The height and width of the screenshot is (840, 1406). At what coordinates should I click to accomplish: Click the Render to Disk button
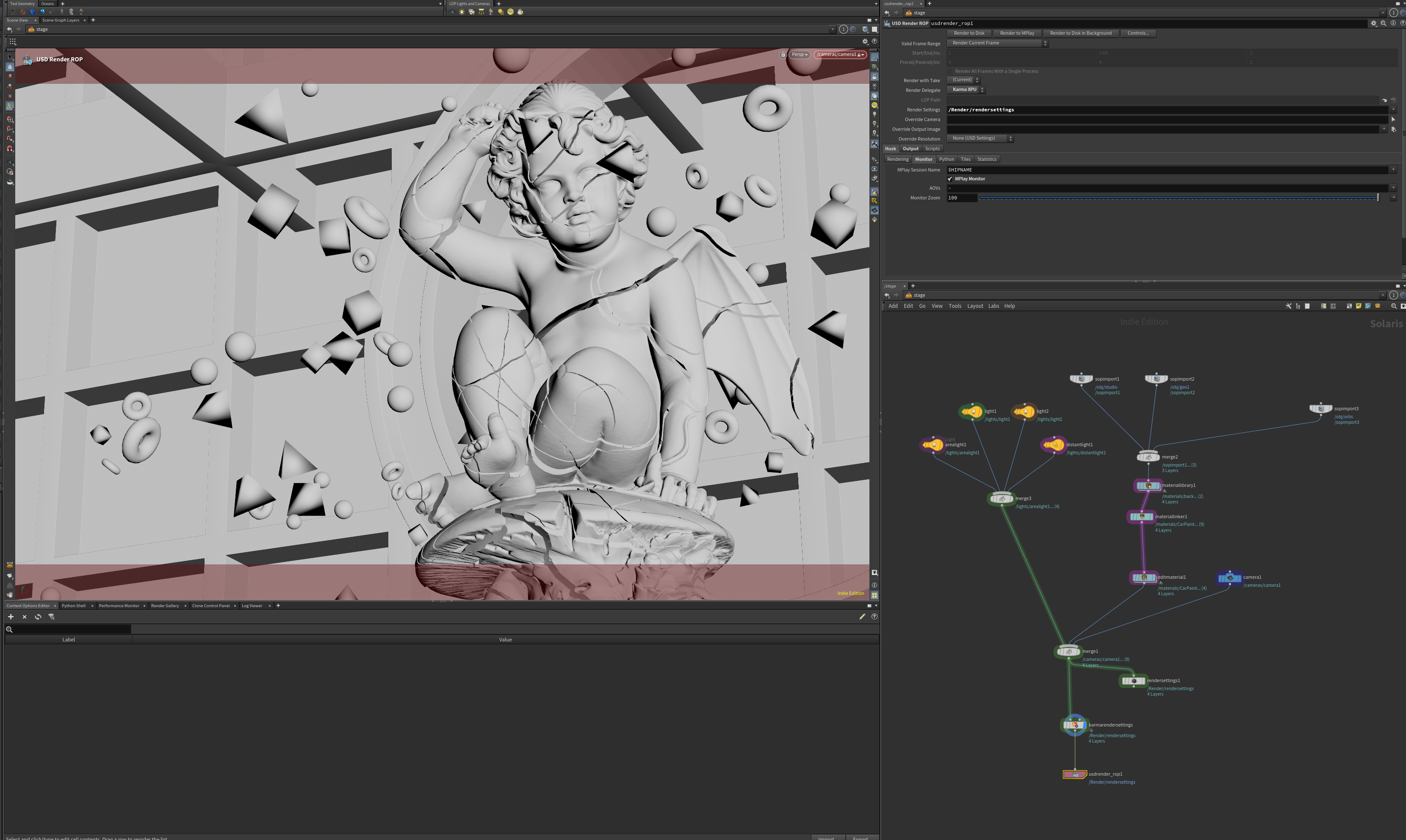pyautogui.click(x=969, y=33)
